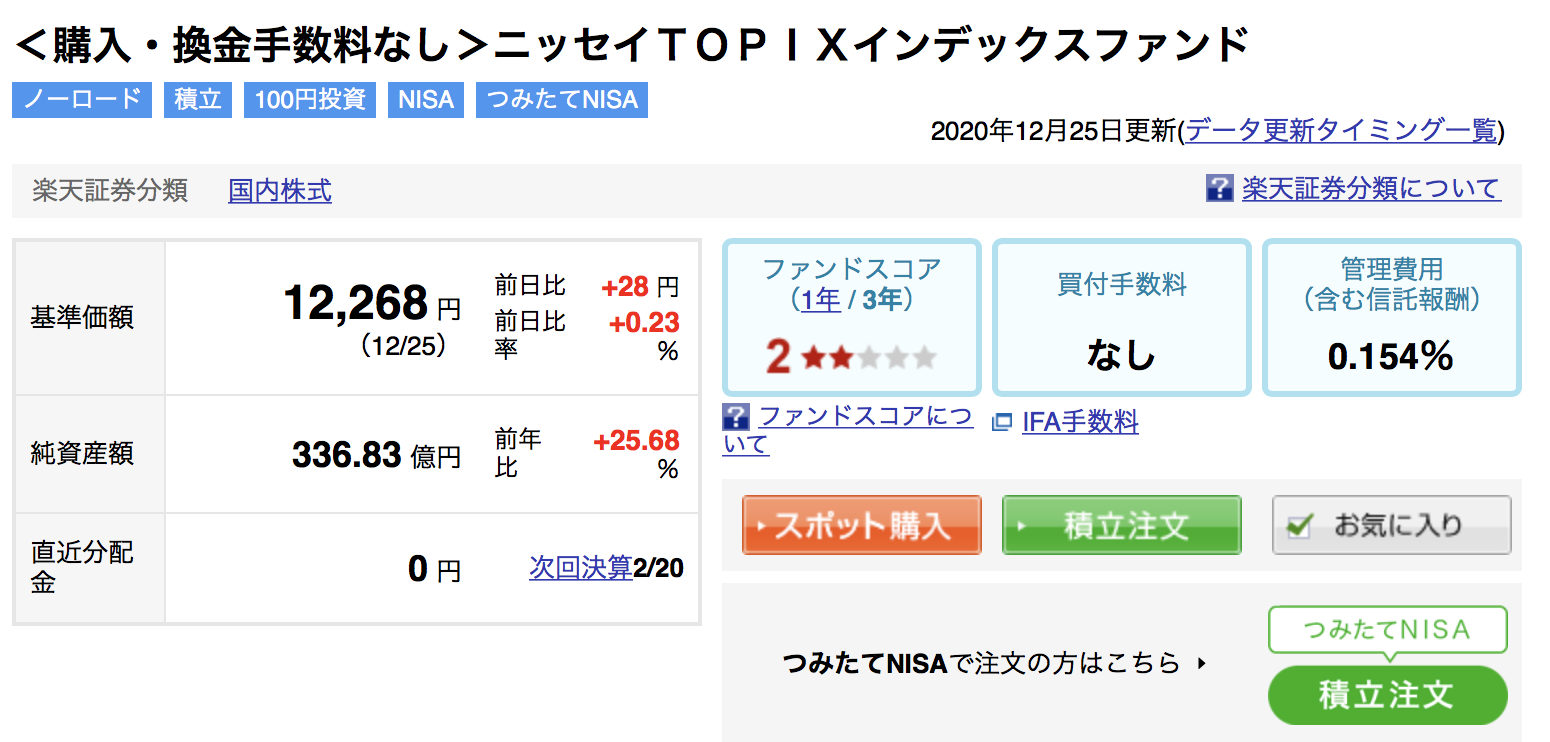Click the checkmark icon on お気に入り button
The width and height of the screenshot is (1550, 742).
(1299, 527)
